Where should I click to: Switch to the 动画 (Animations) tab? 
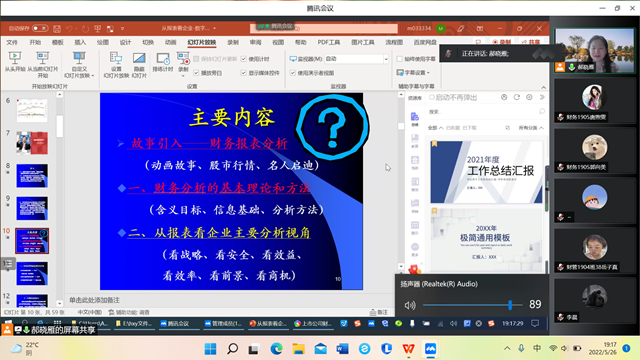point(170,42)
